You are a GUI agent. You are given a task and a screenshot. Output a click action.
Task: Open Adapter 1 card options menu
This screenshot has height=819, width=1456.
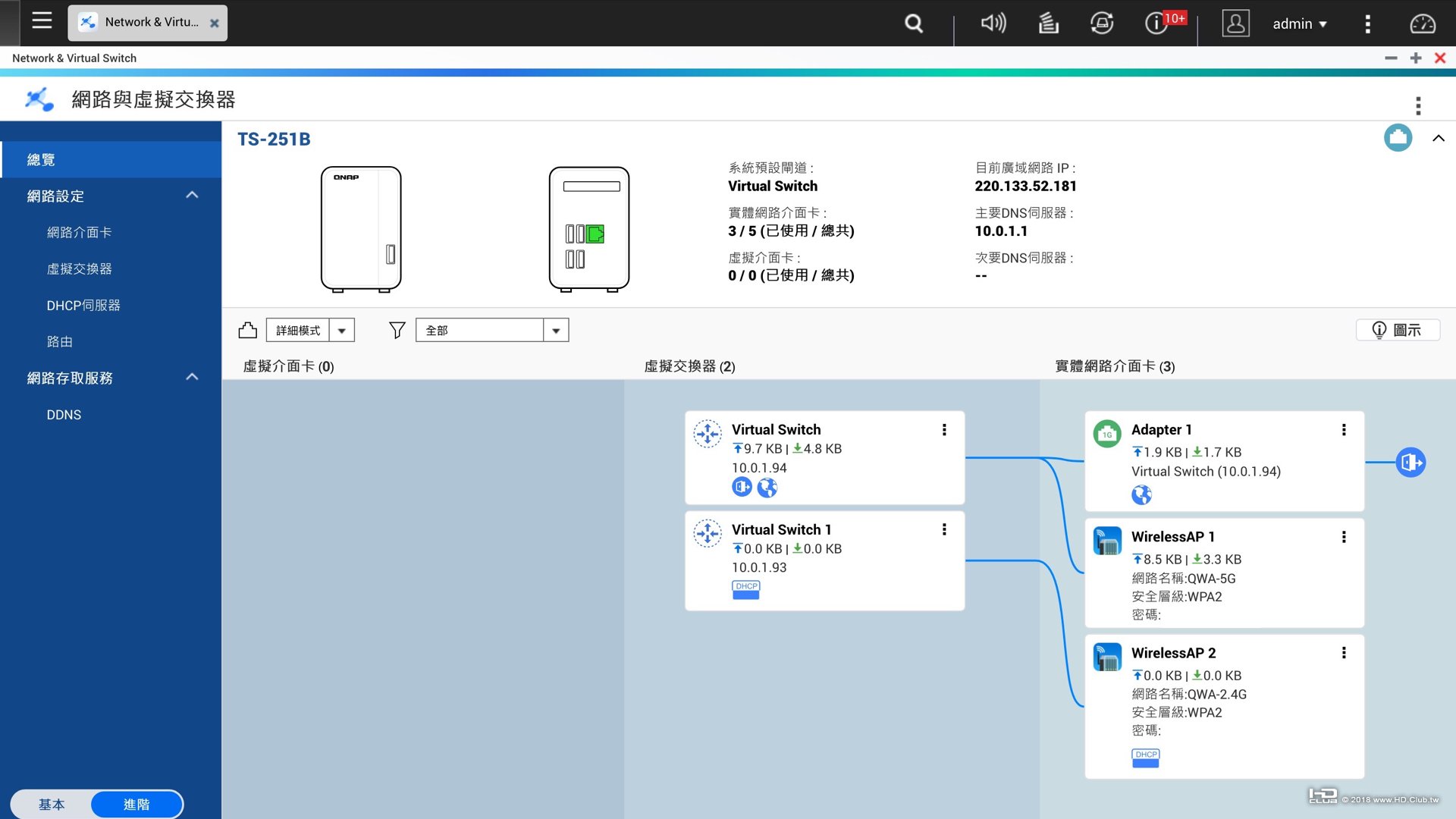(1344, 430)
